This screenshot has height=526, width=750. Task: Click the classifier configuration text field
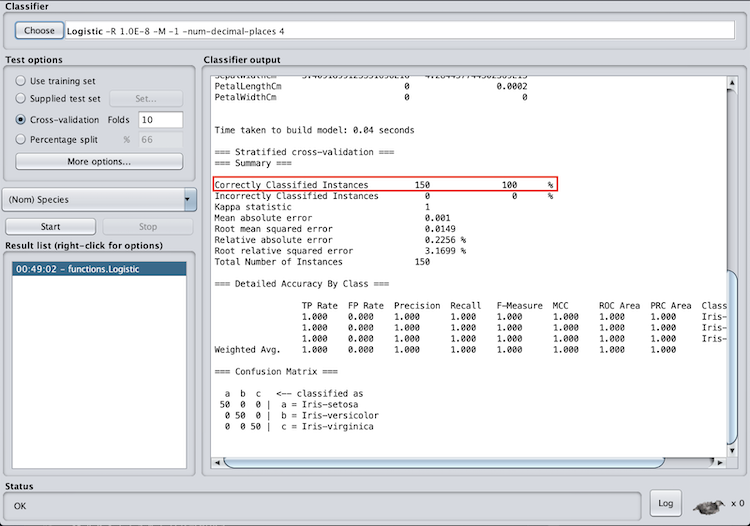400,31
